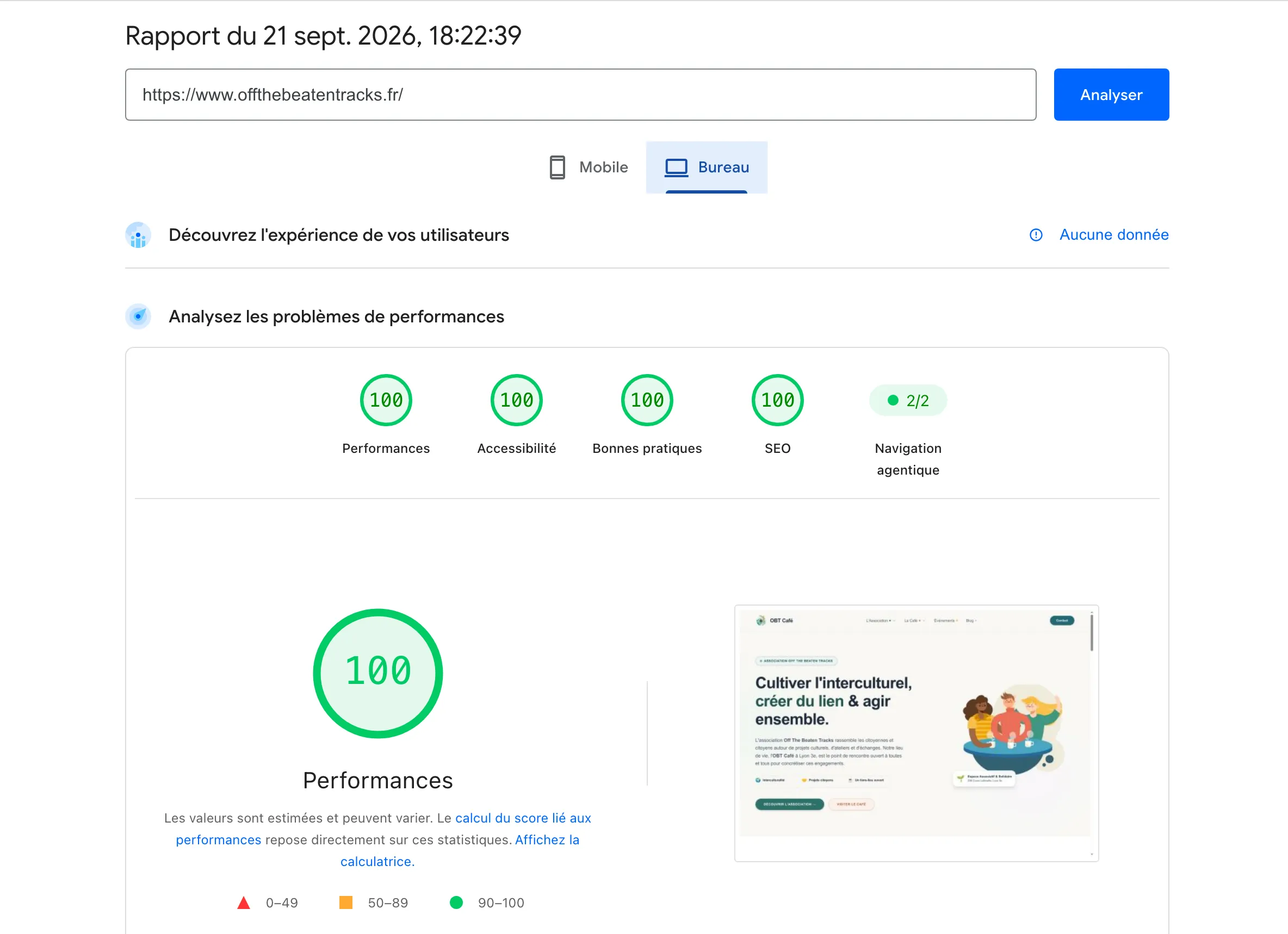The width and height of the screenshot is (1288, 934).
Task: Jump to SEO score gauge
Action: click(x=777, y=400)
